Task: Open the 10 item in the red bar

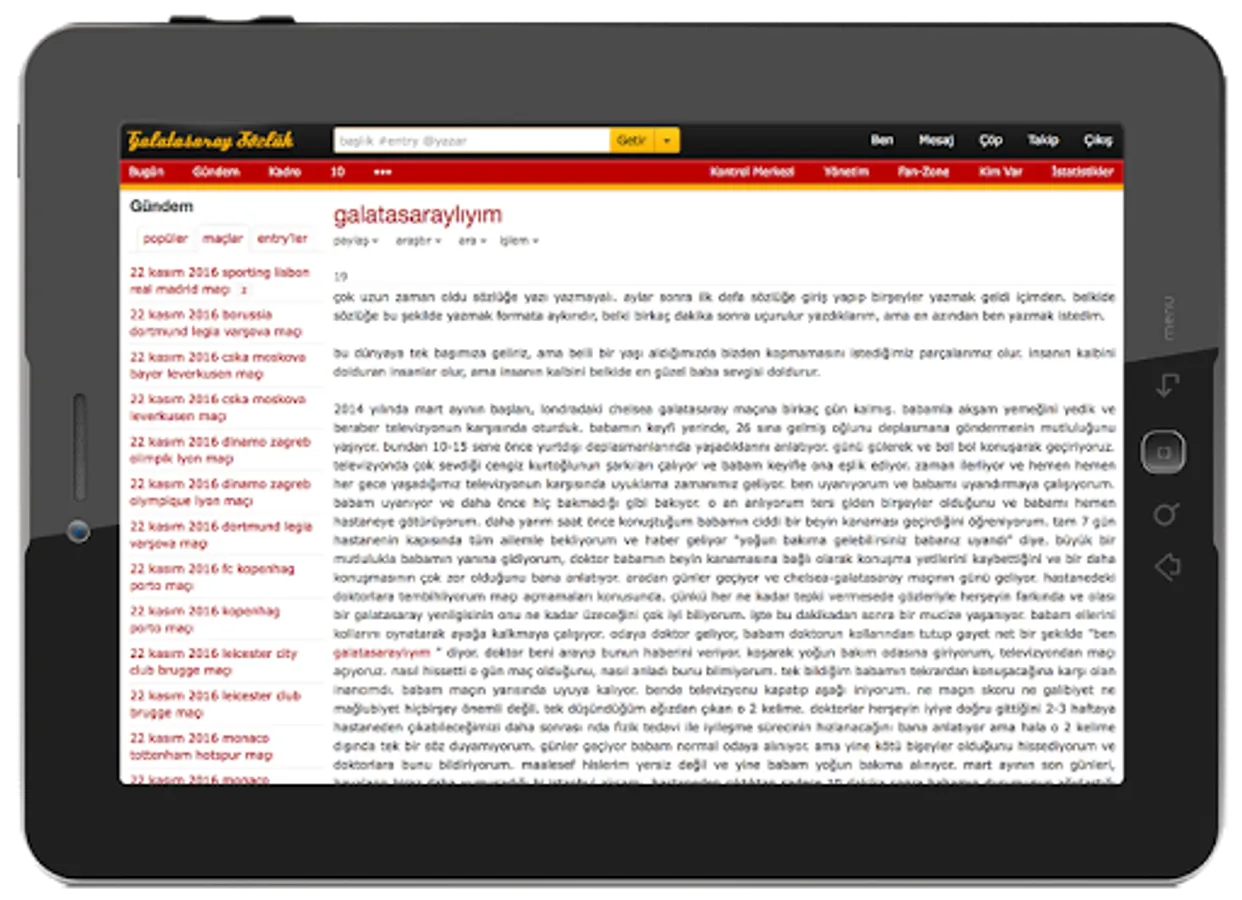Action: (x=338, y=172)
